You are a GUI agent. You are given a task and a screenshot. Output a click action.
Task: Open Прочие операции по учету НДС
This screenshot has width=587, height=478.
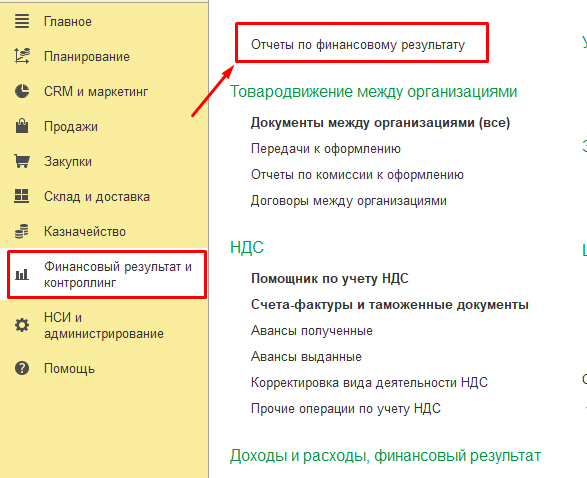pyautogui.click(x=346, y=408)
